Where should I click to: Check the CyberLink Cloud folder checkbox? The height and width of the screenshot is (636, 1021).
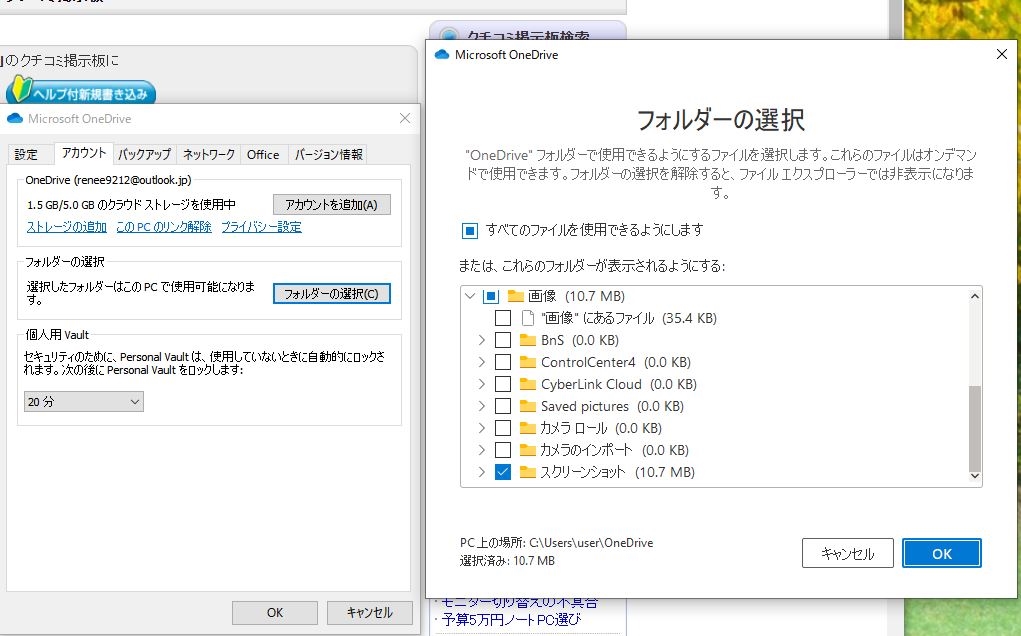(x=503, y=384)
